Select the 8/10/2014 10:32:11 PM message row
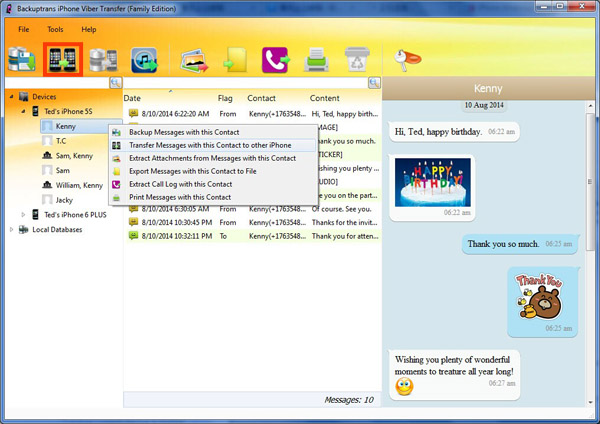600x424 pixels. 253,236
